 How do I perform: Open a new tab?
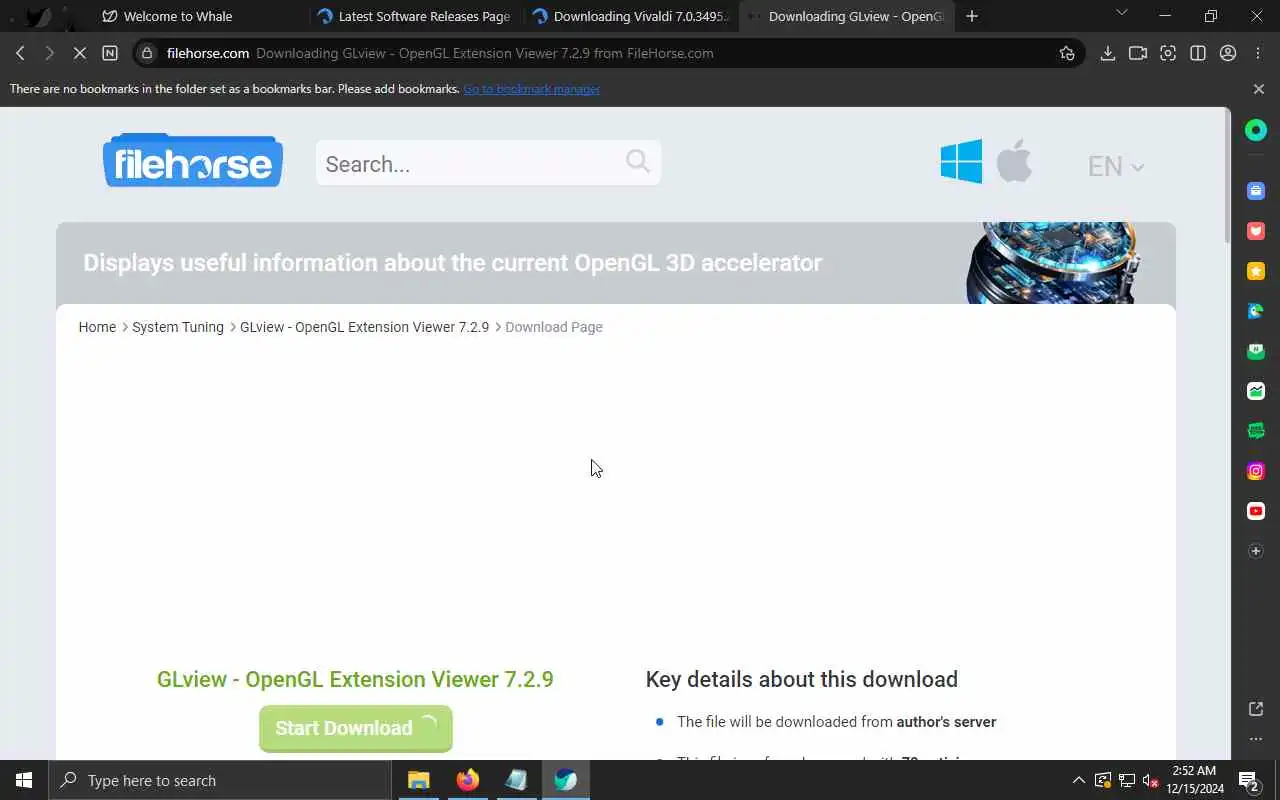(972, 16)
